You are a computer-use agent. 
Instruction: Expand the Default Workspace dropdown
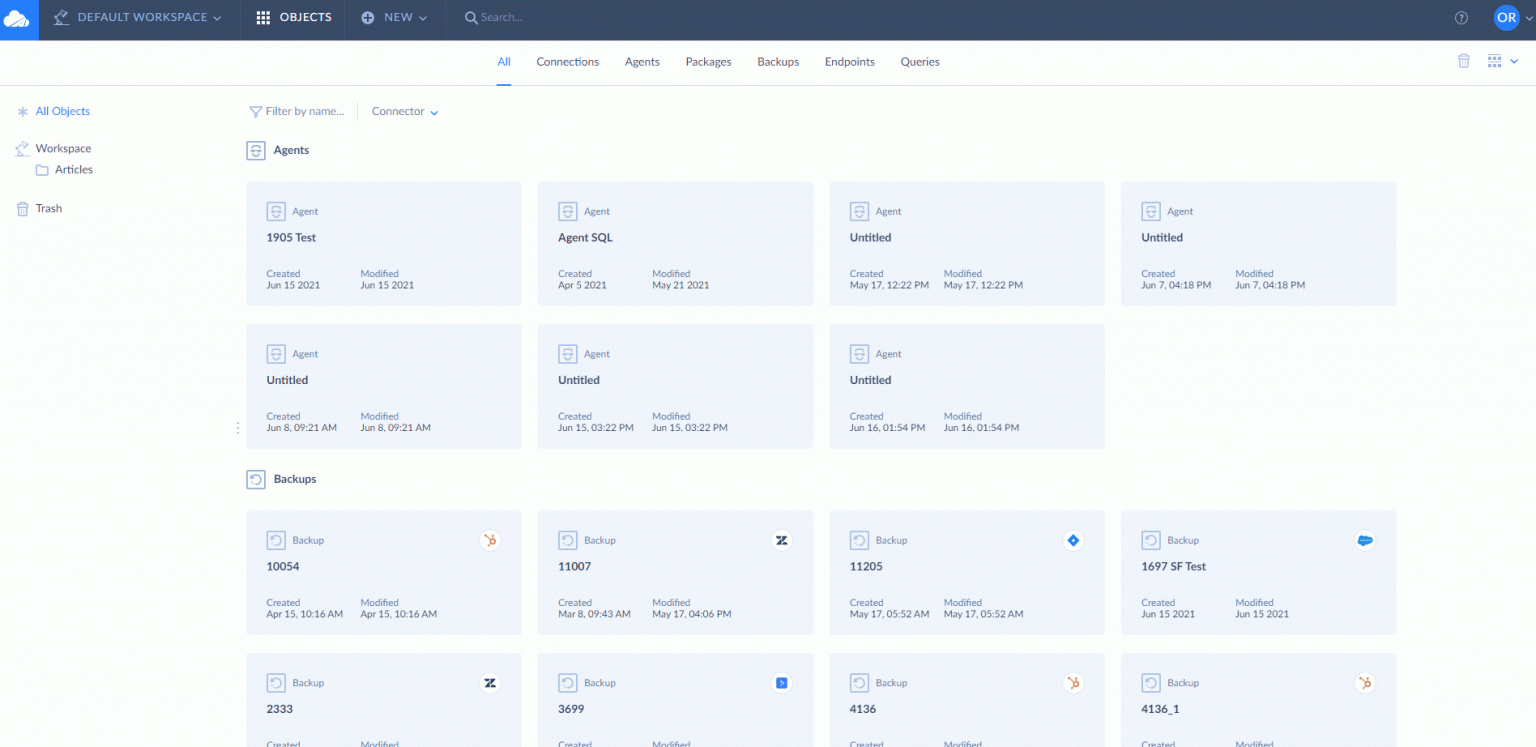coord(139,18)
